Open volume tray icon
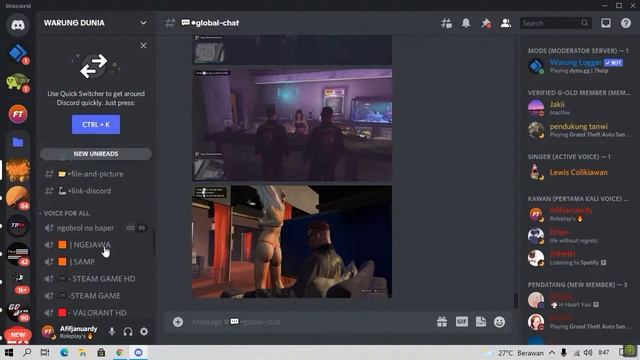The height and width of the screenshot is (360, 640). click(588, 353)
